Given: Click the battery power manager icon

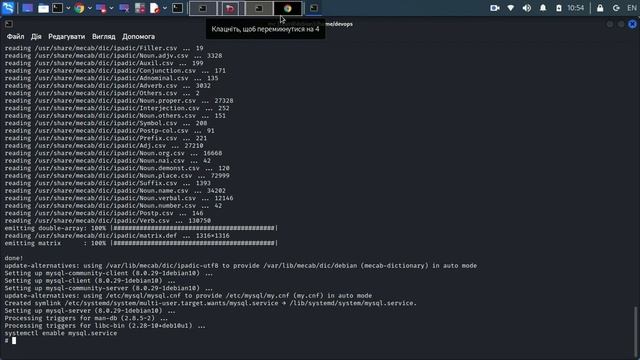Looking at the screenshot, I should [x=559, y=8].
